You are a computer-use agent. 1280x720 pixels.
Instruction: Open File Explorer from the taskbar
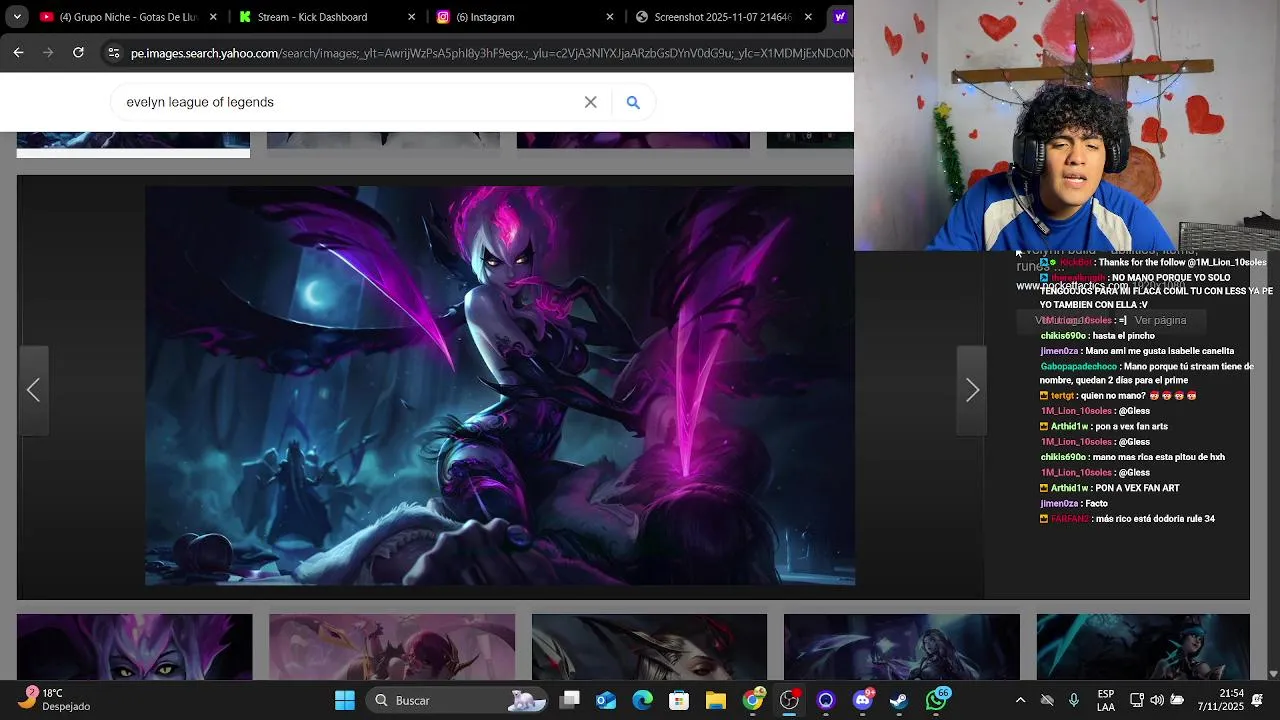tap(716, 700)
